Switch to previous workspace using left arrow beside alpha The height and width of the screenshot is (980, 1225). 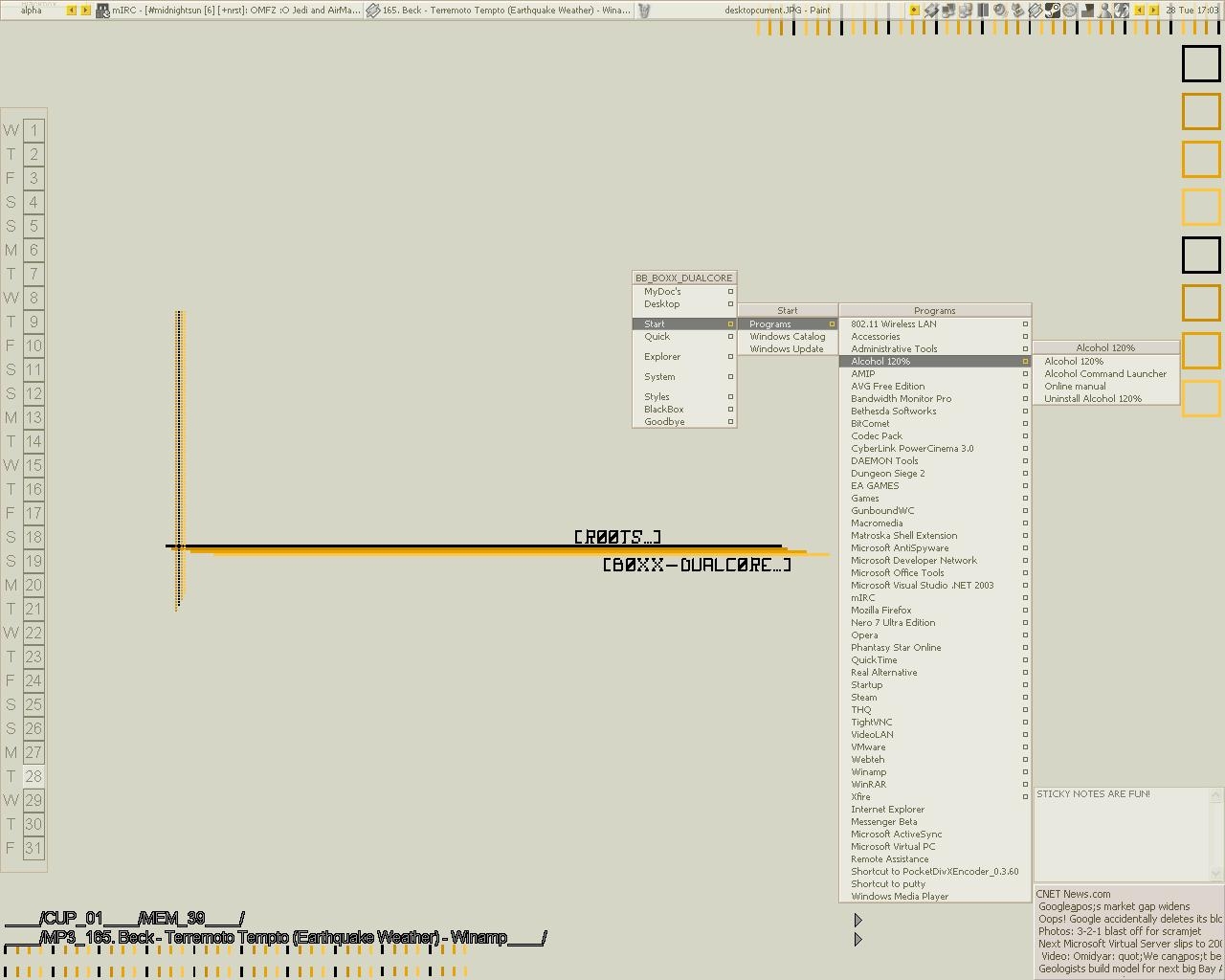pos(71,11)
